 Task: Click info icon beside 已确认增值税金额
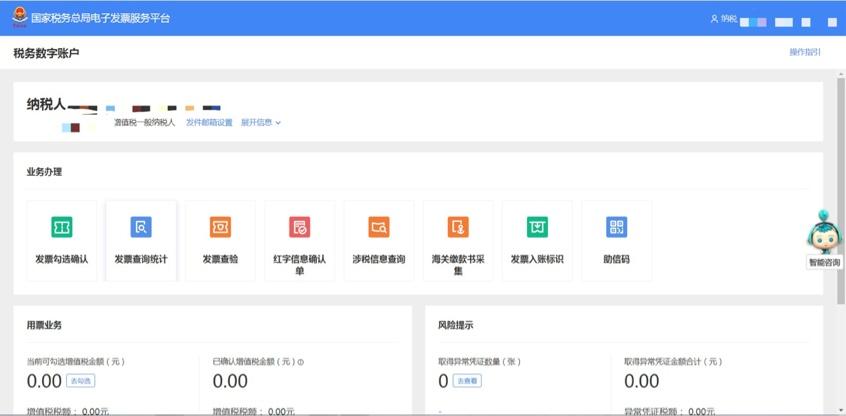coord(300,362)
